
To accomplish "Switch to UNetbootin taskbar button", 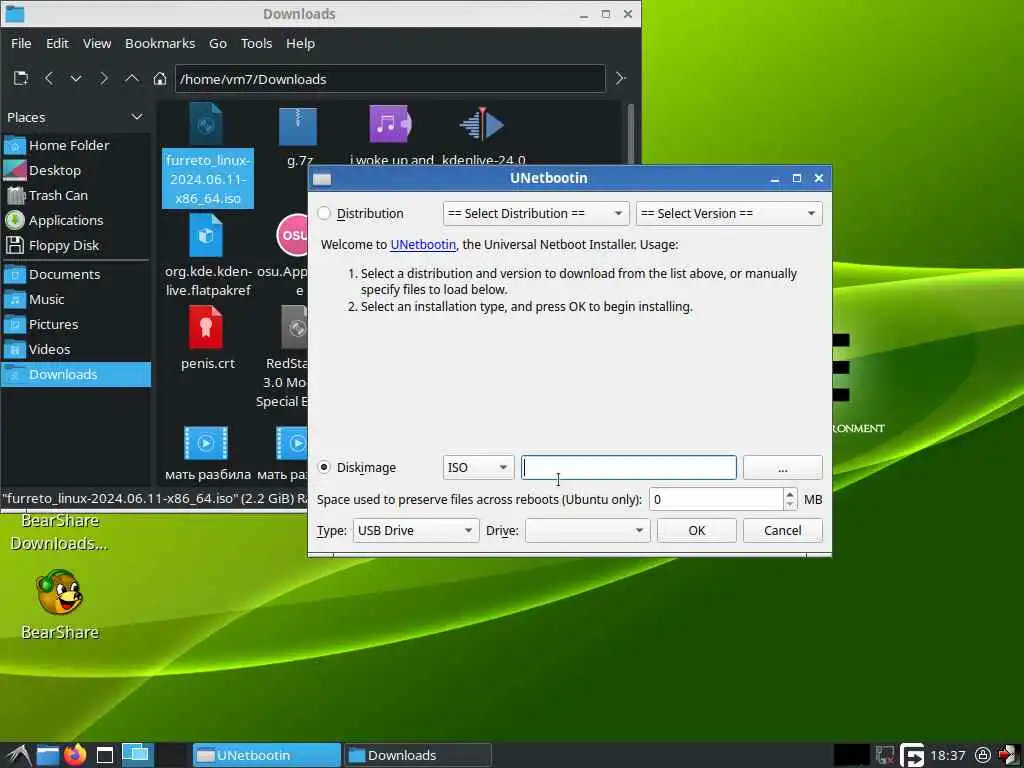I will (266, 755).
